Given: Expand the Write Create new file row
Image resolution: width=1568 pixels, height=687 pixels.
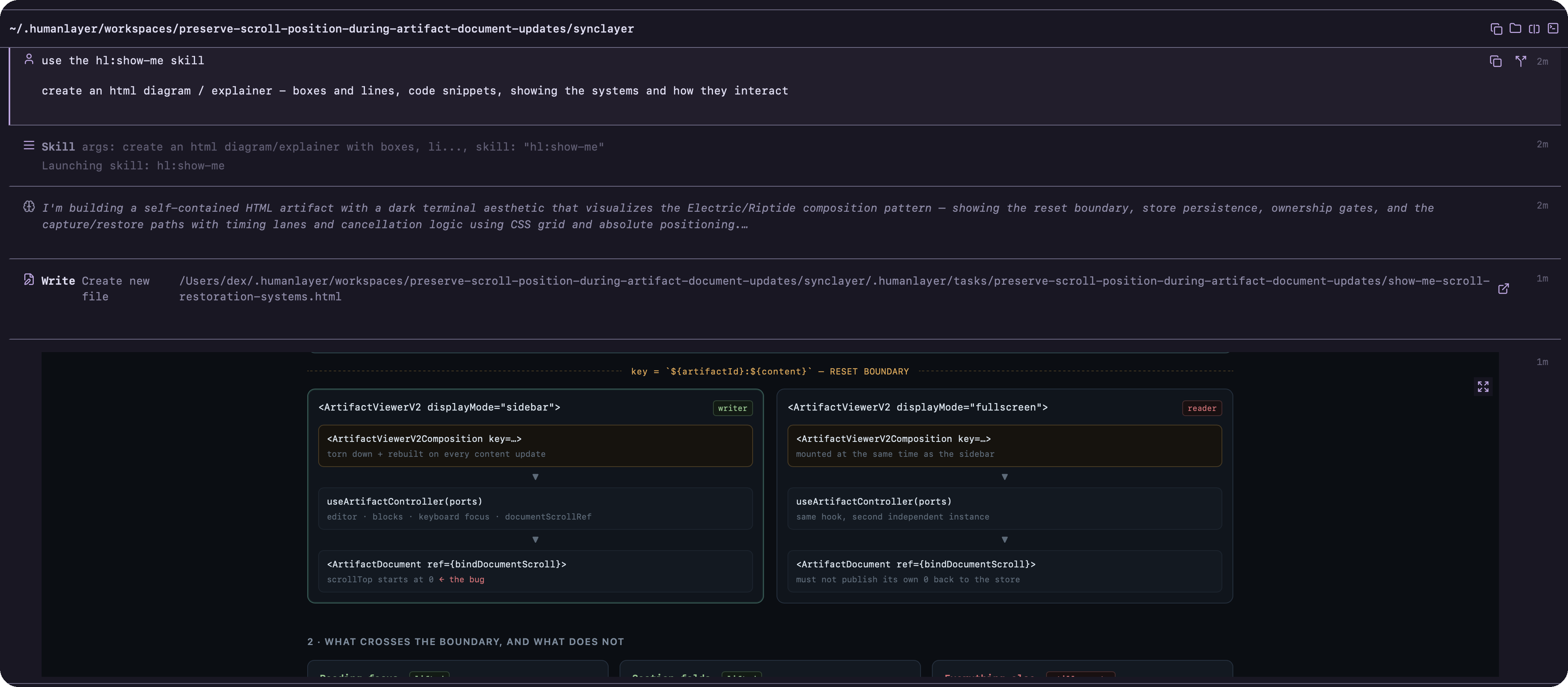Looking at the screenshot, I should point(784,299).
